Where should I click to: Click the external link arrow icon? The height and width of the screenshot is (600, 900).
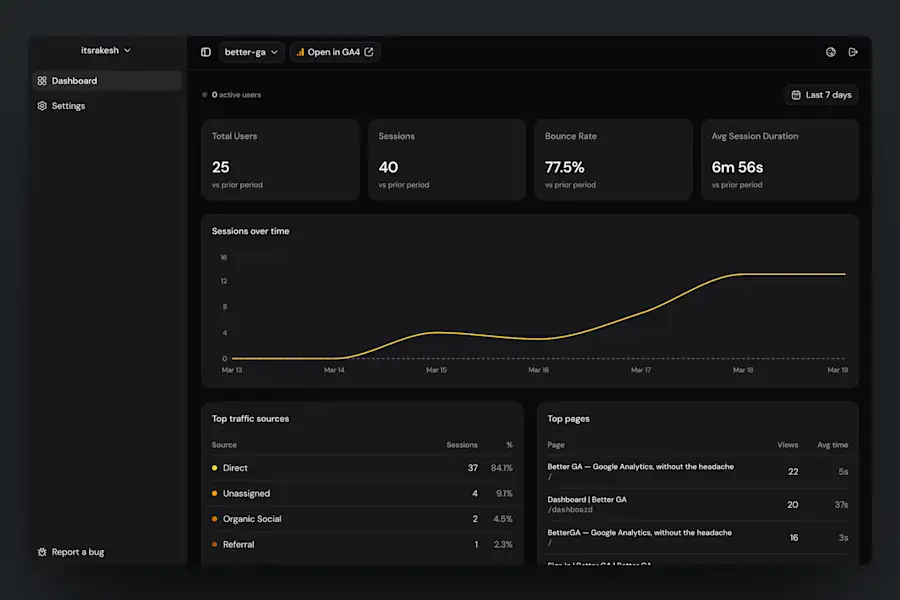click(x=368, y=52)
